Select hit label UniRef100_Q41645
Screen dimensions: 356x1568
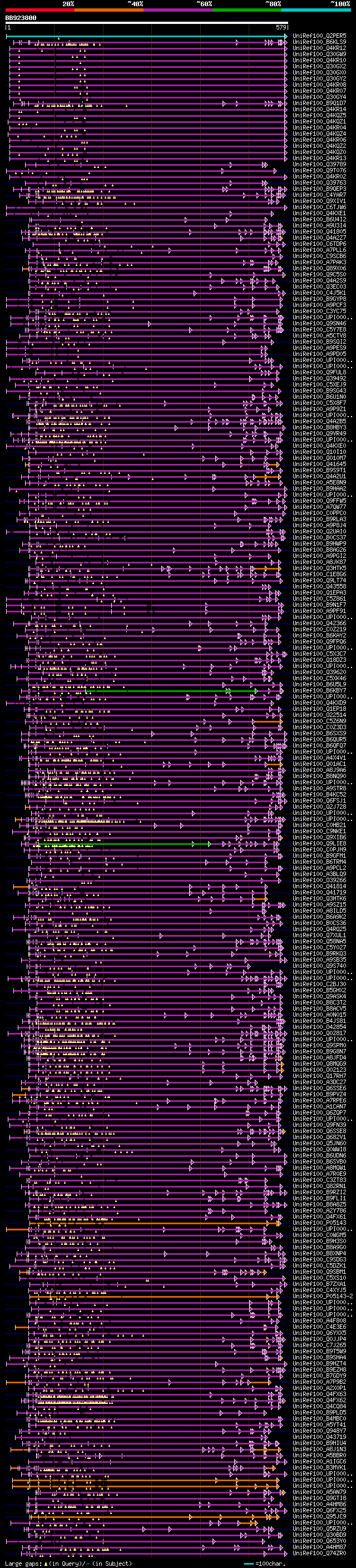[319, 464]
